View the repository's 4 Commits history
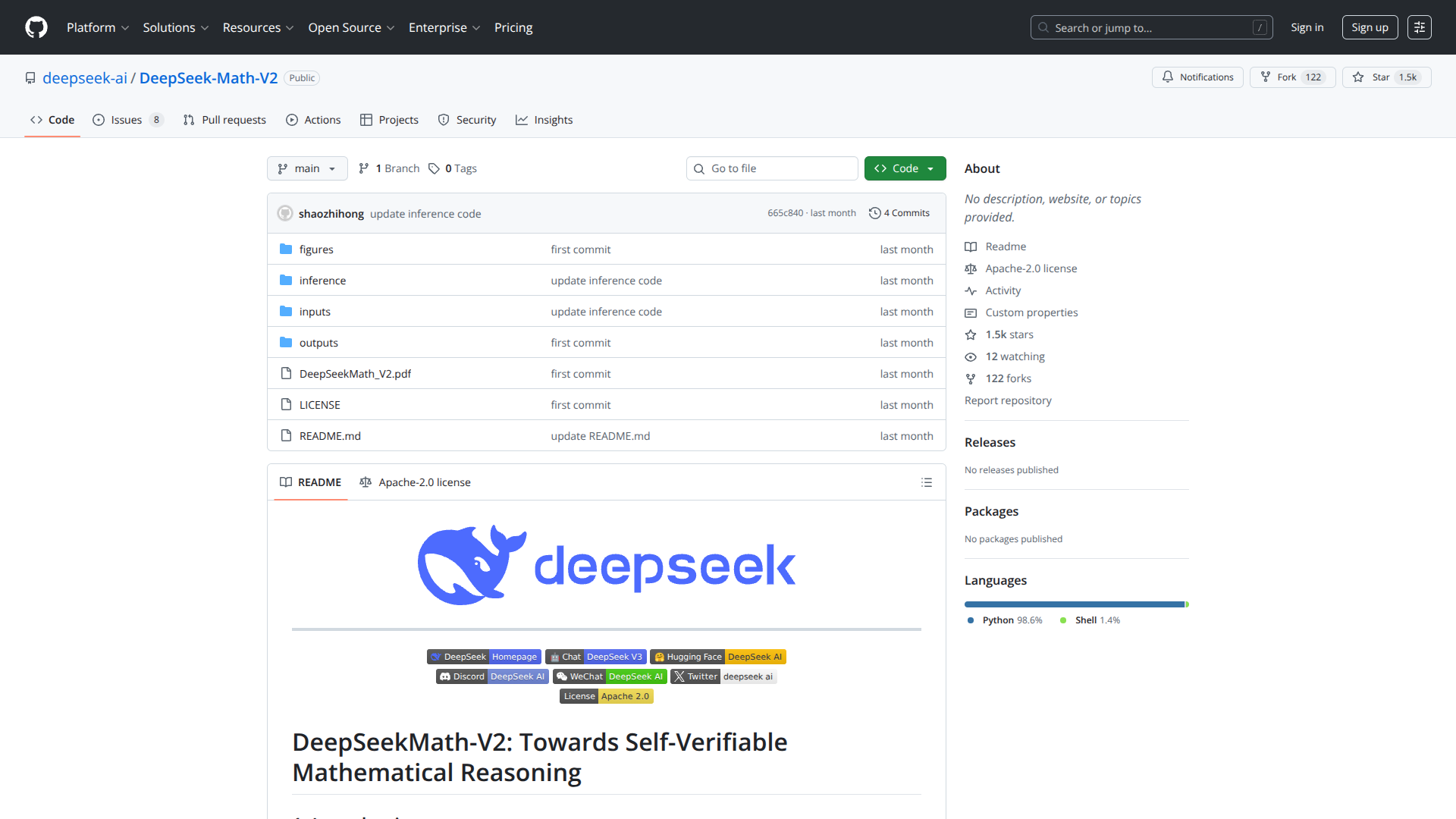1456x819 pixels. 899,213
